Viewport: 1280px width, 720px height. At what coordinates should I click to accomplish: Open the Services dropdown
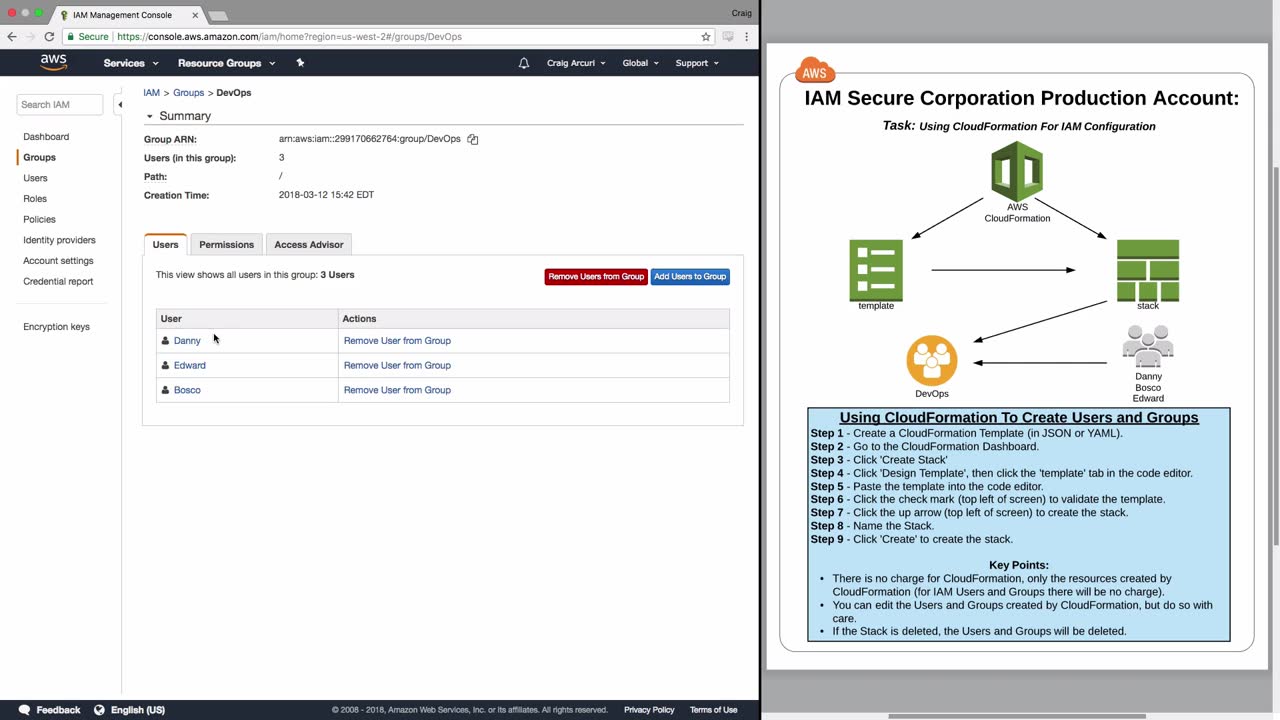[x=131, y=63]
